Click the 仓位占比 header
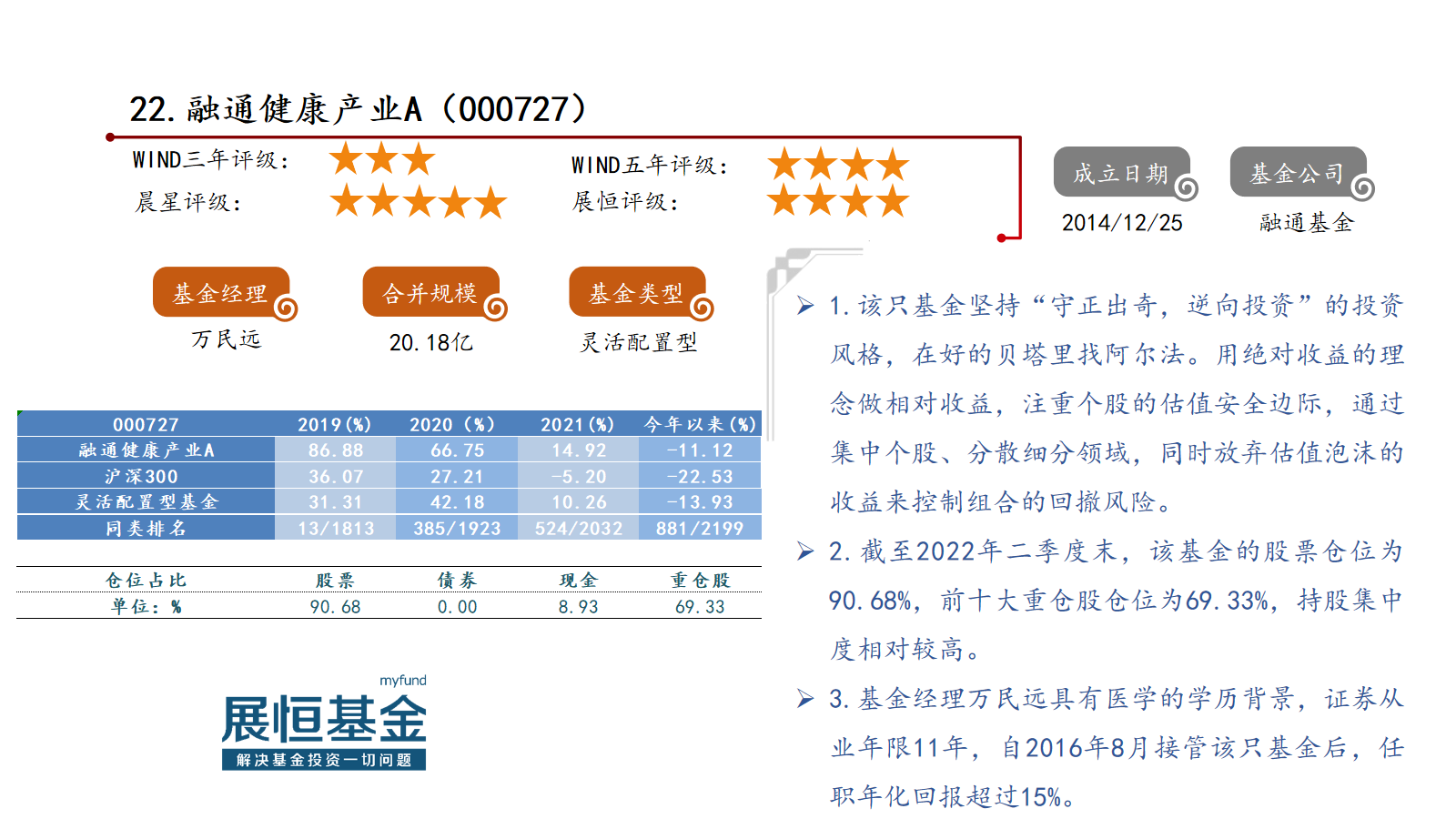The height and width of the screenshot is (819, 1456). tap(146, 580)
